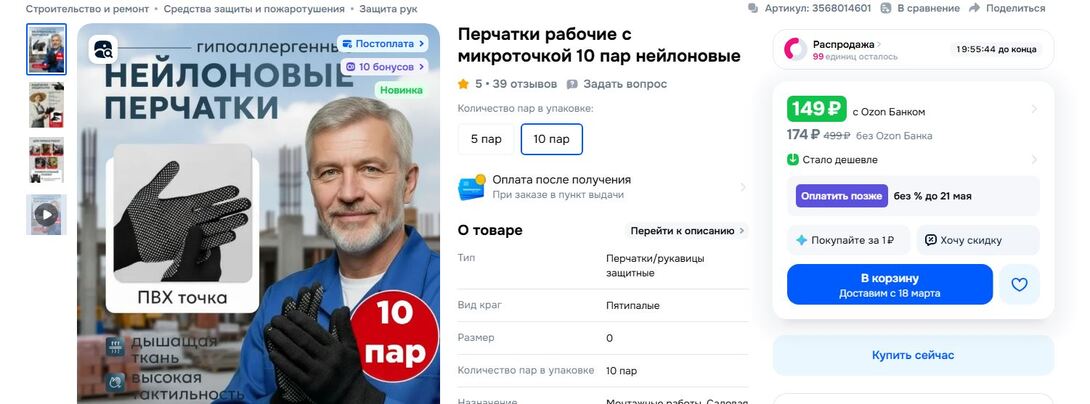Click the green price dropped arrow icon

(793, 159)
